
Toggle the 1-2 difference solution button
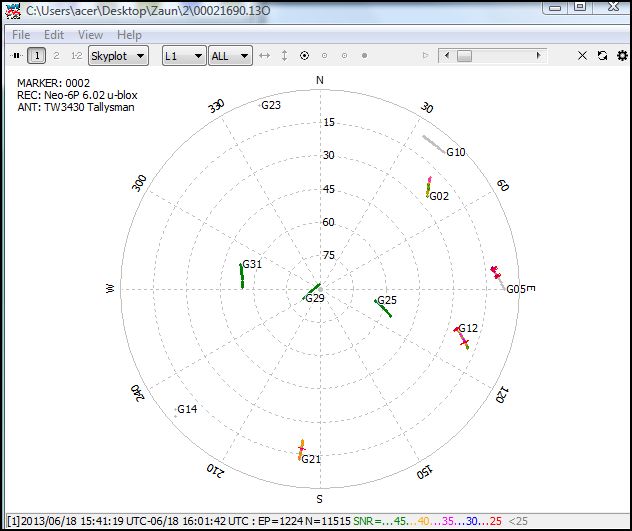[76, 56]
